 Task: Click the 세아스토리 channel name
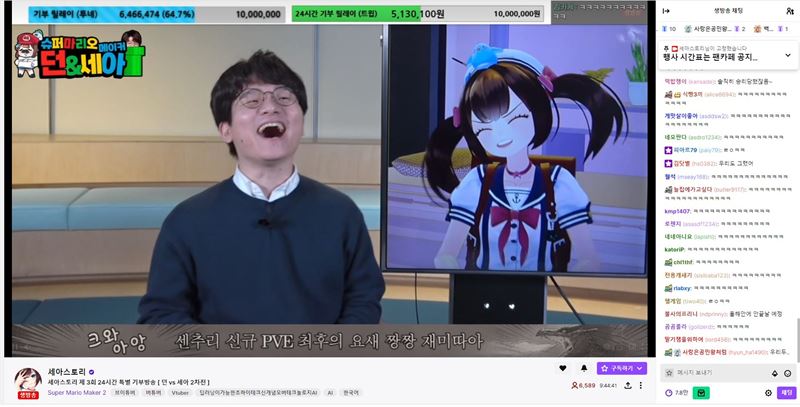[67, 372]
